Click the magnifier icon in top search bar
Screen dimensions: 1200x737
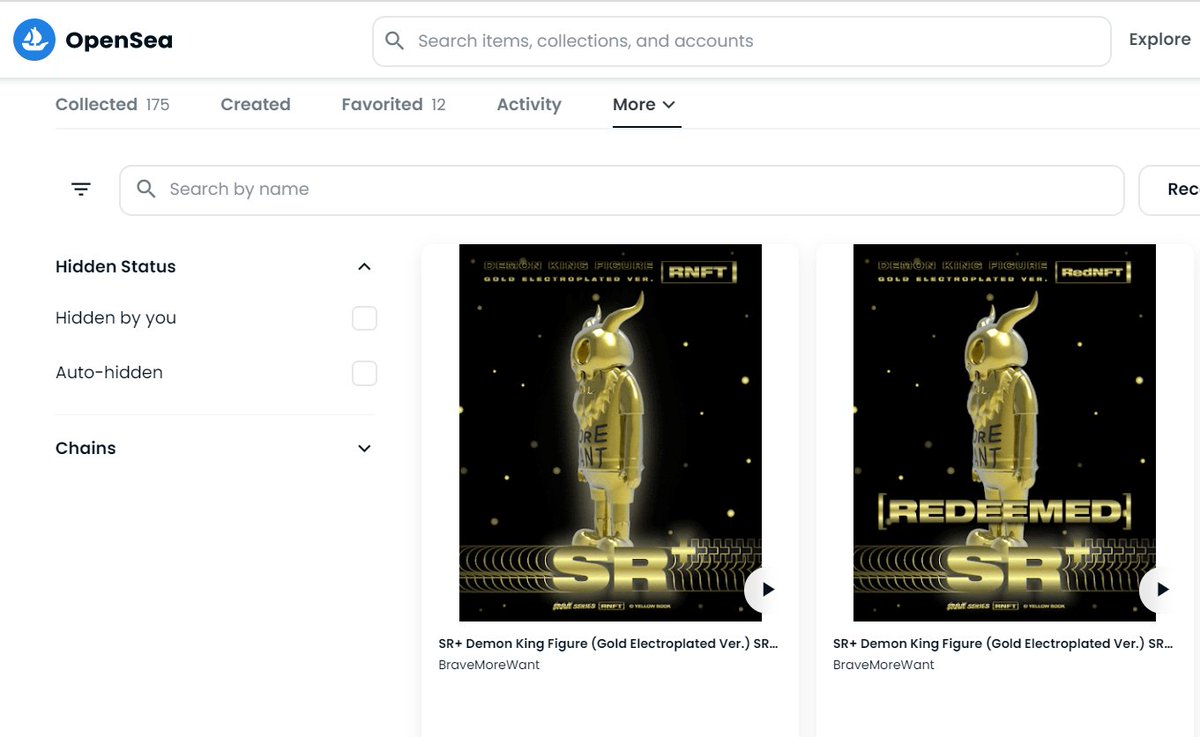point(395,41)
